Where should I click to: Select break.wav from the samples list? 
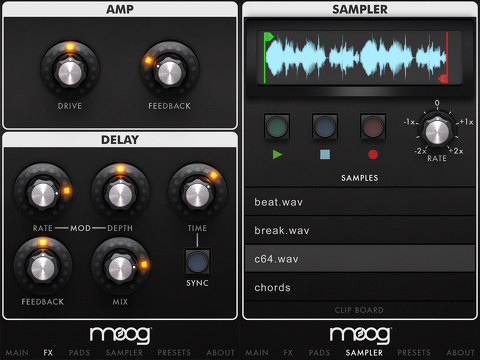360,230
